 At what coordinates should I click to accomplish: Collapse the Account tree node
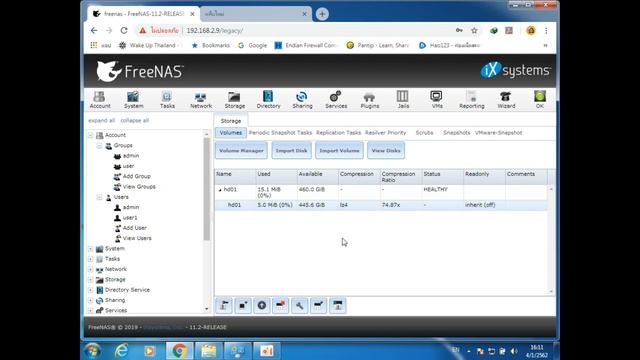click(91, 135)
